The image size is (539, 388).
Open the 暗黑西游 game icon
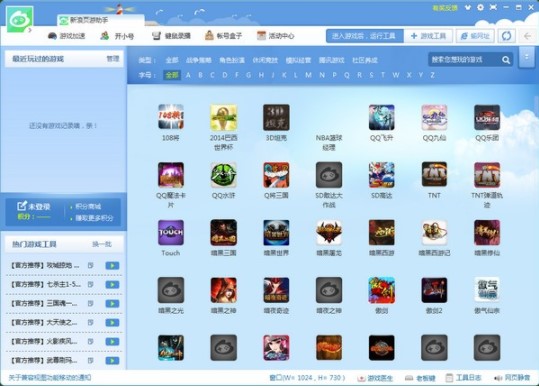tap(382, 233)
